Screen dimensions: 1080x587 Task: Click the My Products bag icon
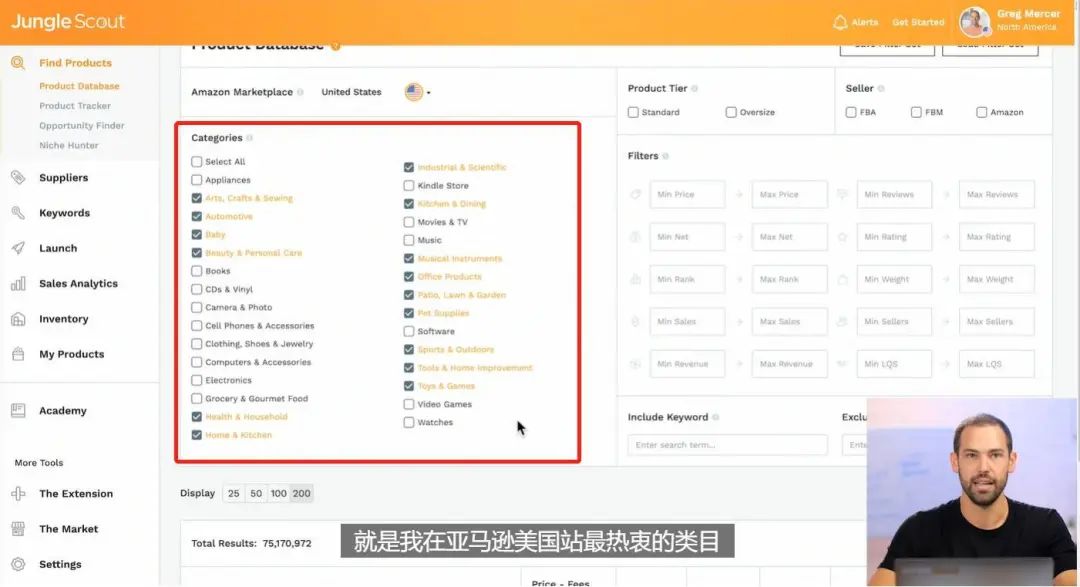(x=18, y=354)
